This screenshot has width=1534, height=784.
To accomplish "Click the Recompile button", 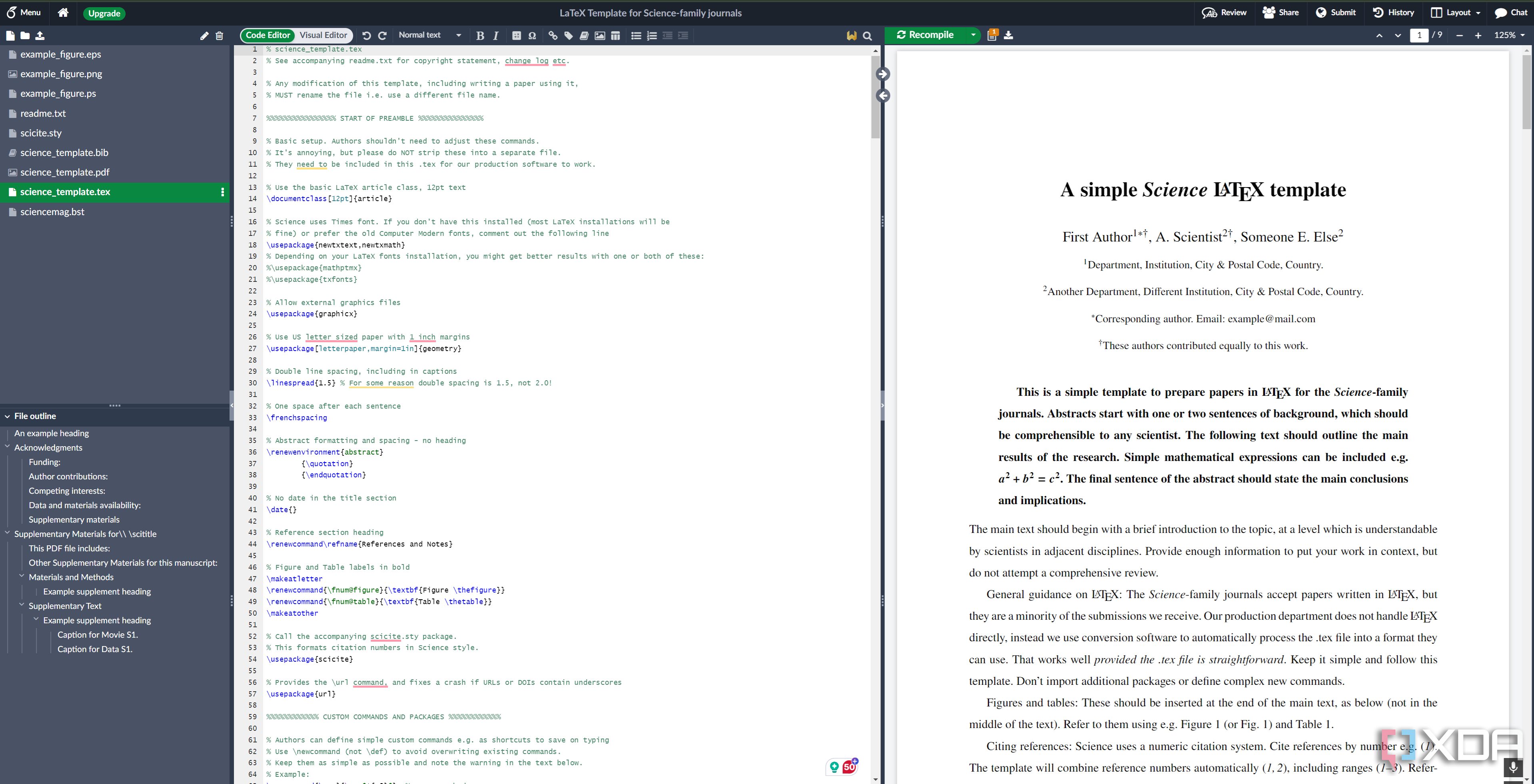I will pos(926,35).
